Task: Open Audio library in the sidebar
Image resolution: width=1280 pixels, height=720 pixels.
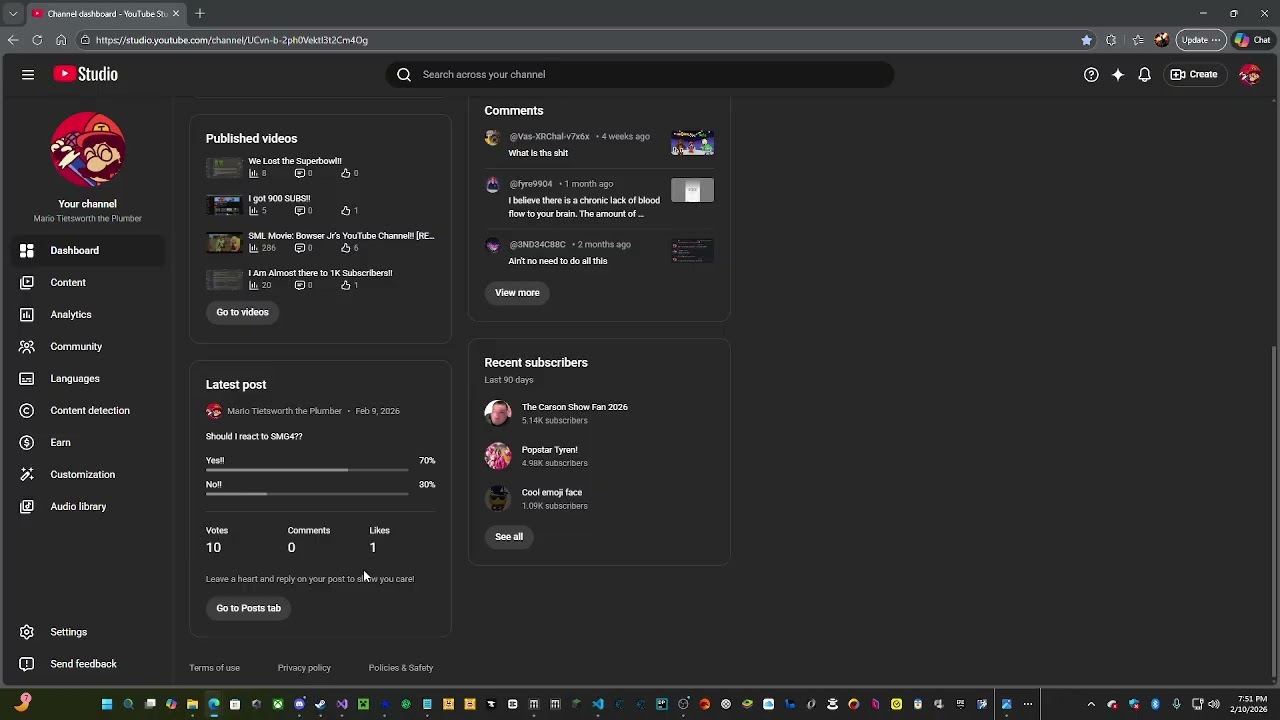Action: [87, 506]
